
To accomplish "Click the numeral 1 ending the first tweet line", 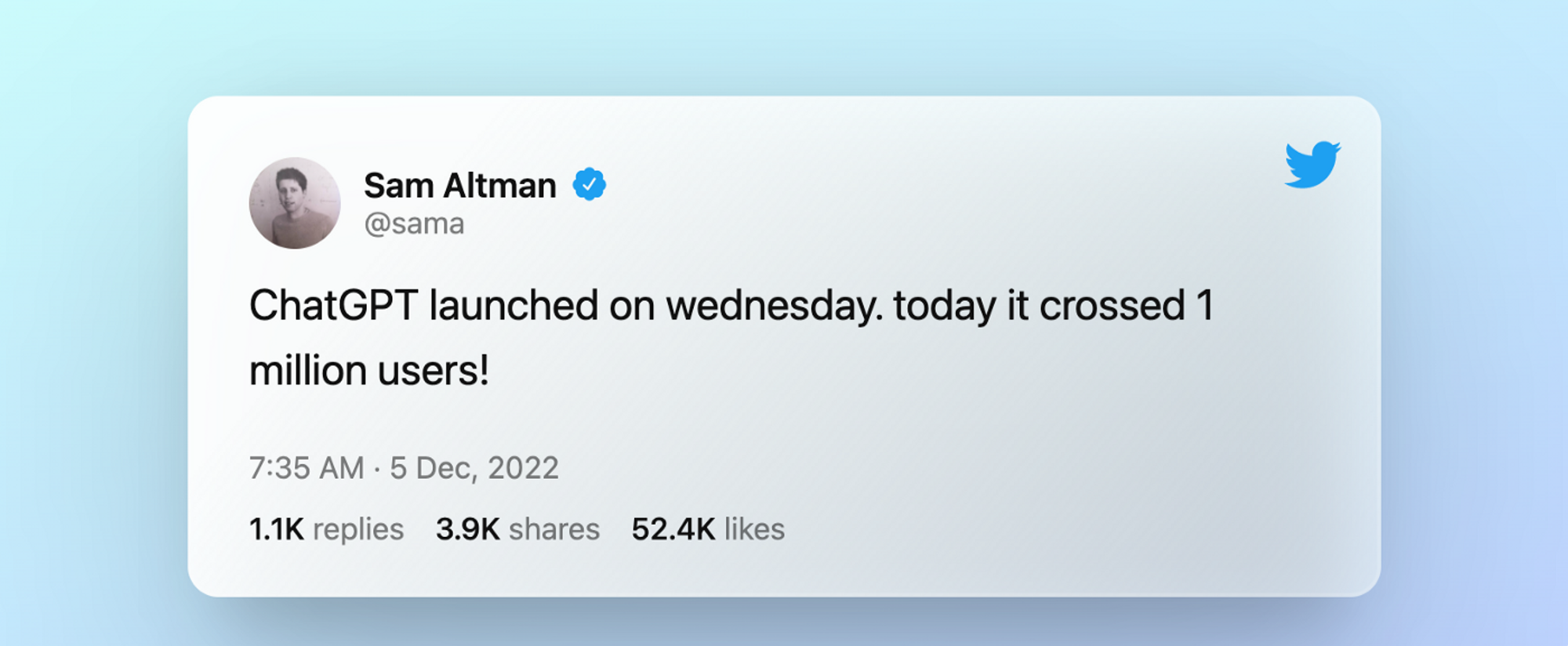I will click(x=1205, y=305).
